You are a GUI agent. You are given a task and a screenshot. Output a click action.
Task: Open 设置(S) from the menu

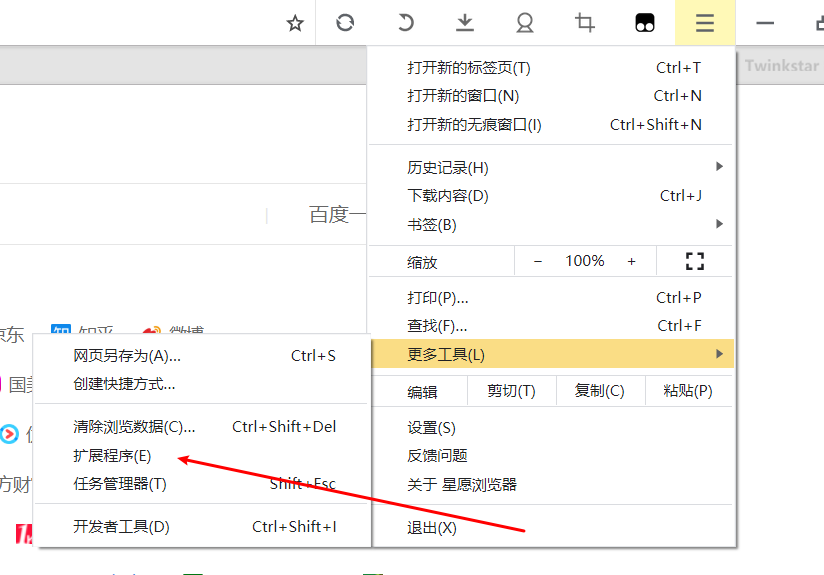(x=431, y=428)
